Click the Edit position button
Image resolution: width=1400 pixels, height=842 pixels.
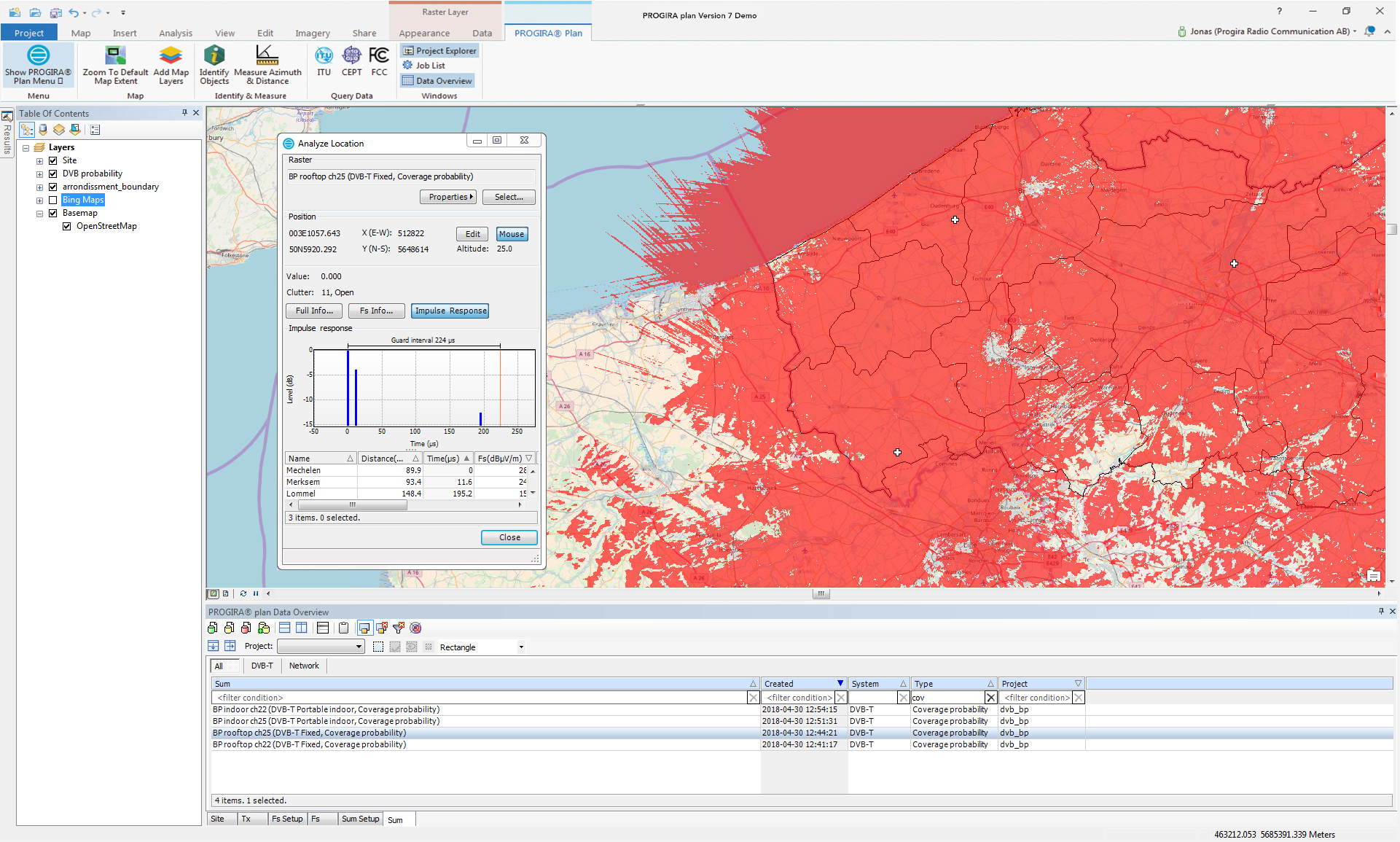(473, 234)
